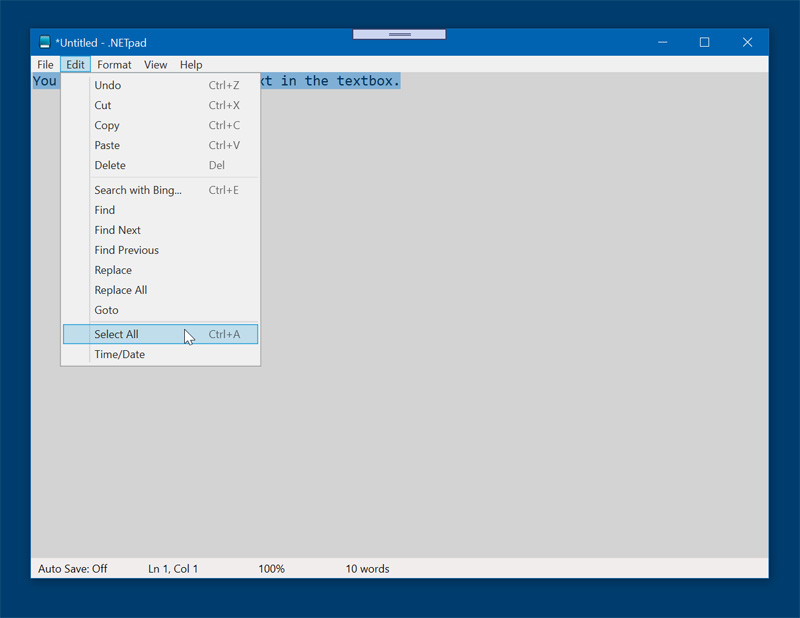Open the View menu
The image size is (800, 618).
point(155,65)
